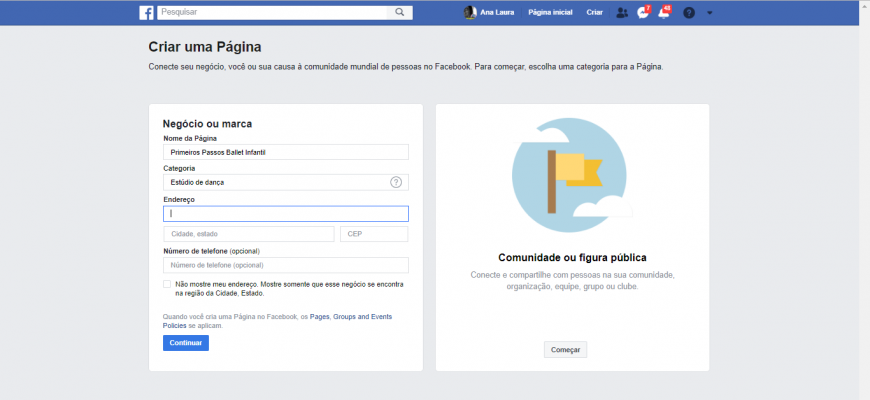Open the friend requests icon
The image size is (870, 400).
pyautogui.click(x=623, y=13)
